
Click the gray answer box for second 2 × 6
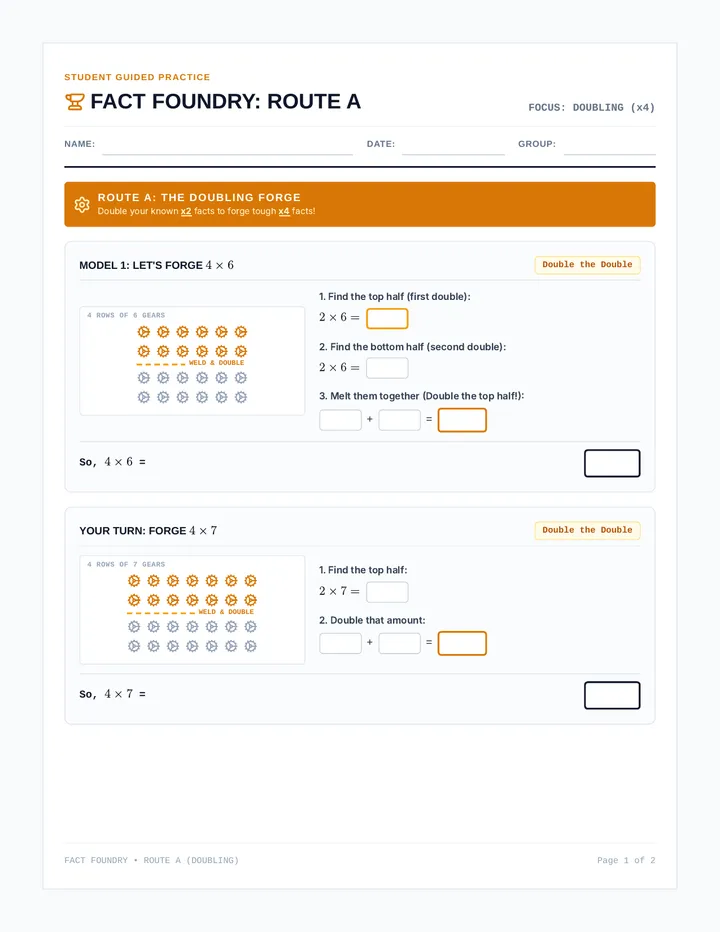[x=387, y=368]
